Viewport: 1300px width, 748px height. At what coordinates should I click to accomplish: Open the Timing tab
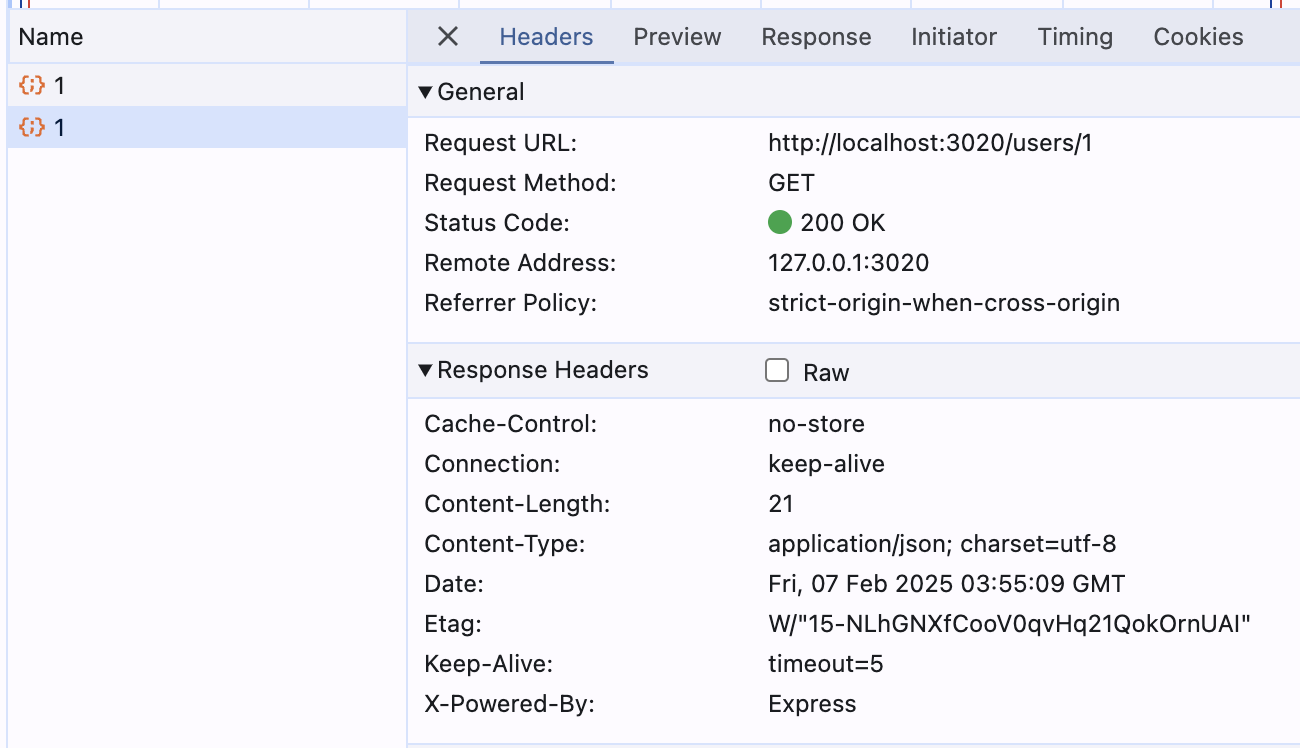[1075, 37]
